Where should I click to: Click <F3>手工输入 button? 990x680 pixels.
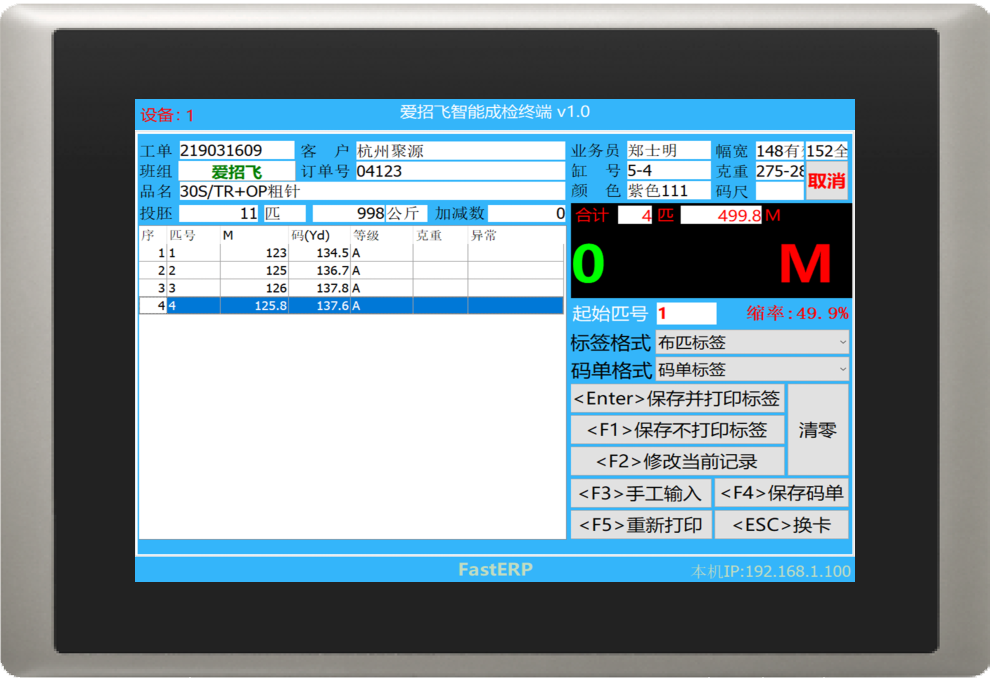[x=641, y=493]
